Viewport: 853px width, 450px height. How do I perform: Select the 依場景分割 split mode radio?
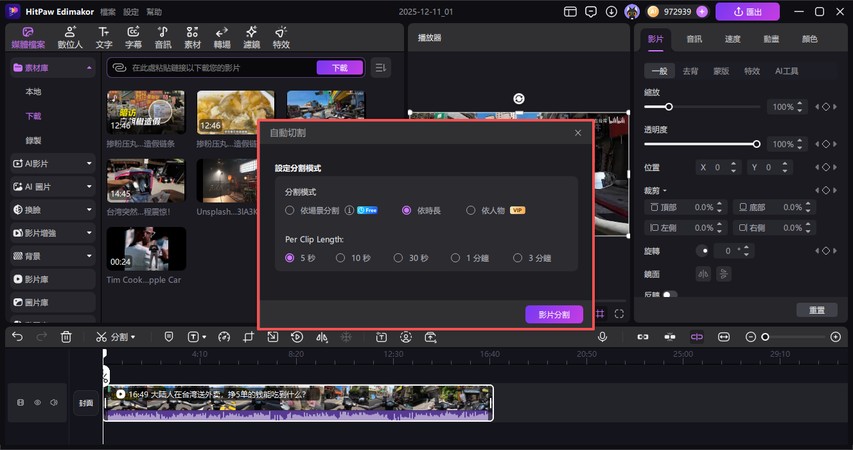coord(289,210)
